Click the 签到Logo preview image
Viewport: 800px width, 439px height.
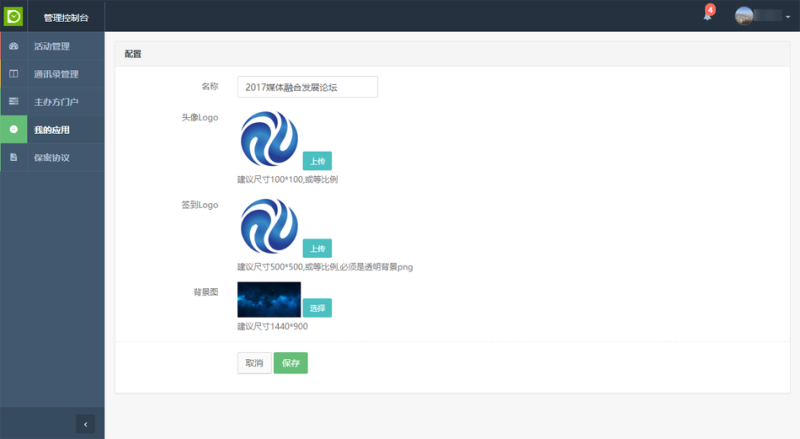(x=269, y=226)
